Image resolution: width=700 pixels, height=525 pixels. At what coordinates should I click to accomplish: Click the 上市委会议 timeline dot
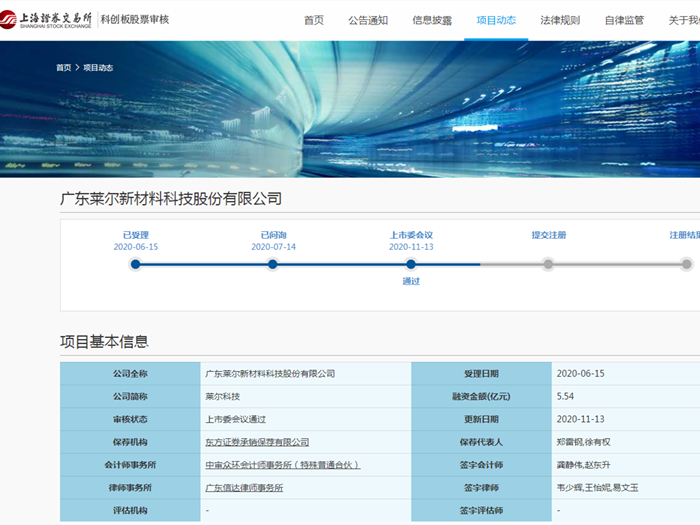coord(411,264)
